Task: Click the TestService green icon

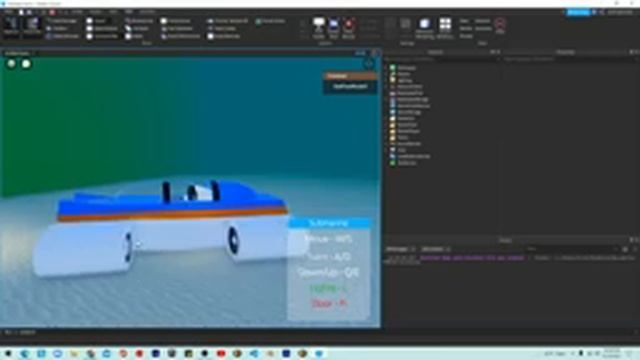Action: [392, 162]
